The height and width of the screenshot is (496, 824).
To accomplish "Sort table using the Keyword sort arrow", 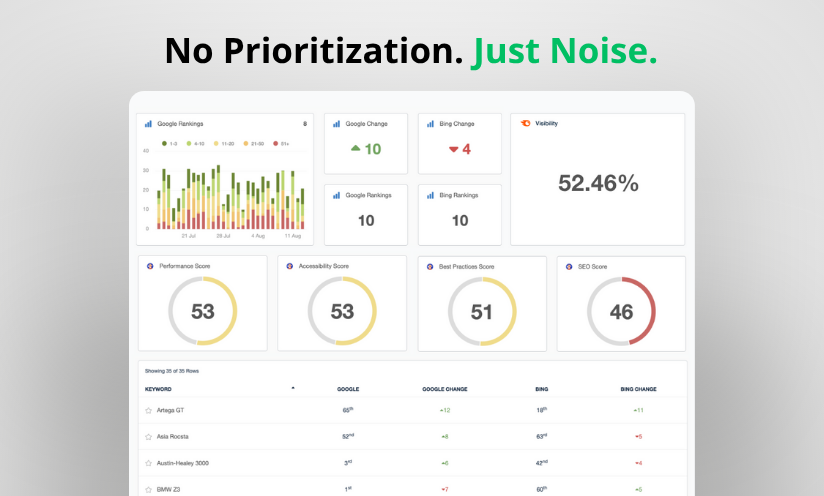I will tap(293, 387).
